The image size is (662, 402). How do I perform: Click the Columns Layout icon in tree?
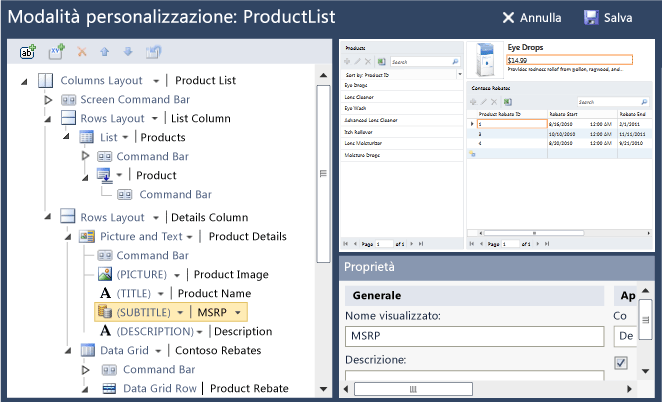point(47,81)
